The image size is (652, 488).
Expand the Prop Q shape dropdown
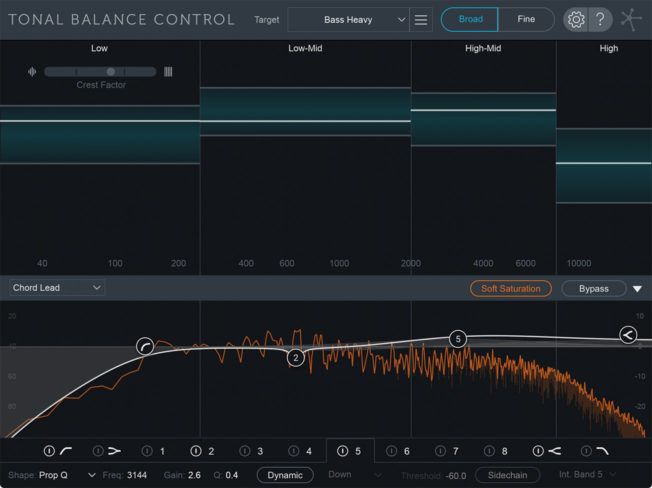click(x=68, y=475)
